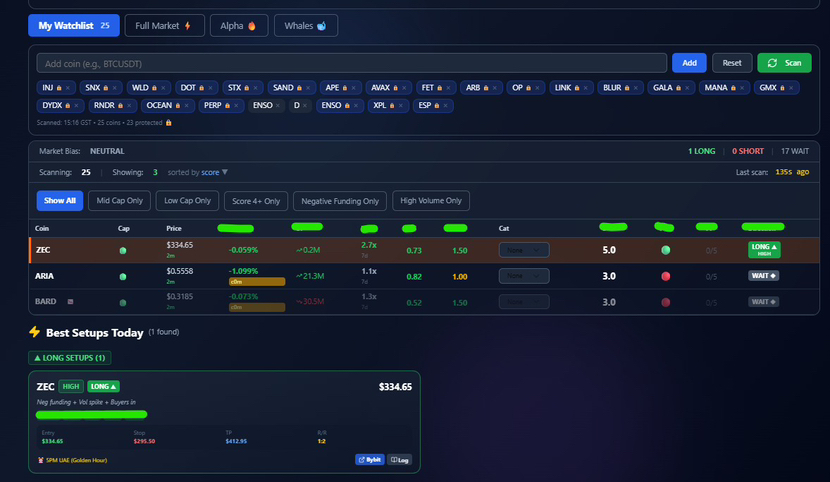The width and height of the screenshot is (830, 482).
Task: Open the Alpha tab
Action: 239,25
